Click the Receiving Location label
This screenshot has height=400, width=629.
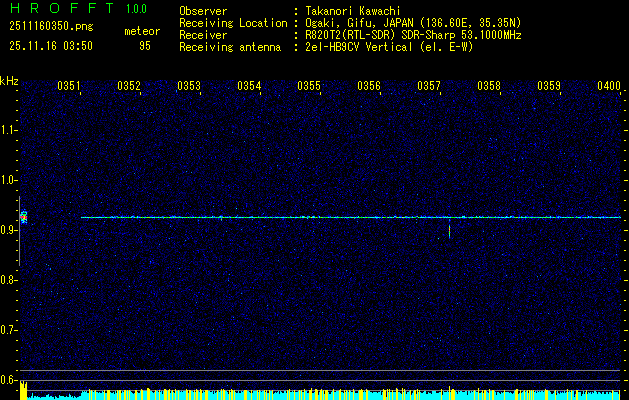coord(233,23)
